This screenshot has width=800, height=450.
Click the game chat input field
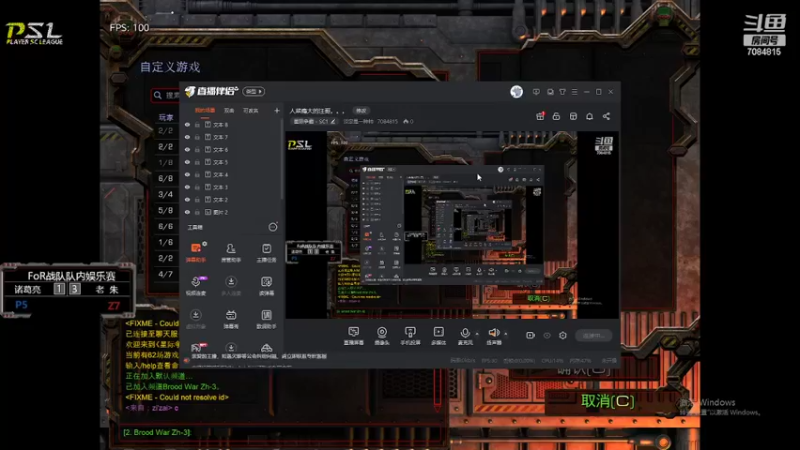(283, 432)
